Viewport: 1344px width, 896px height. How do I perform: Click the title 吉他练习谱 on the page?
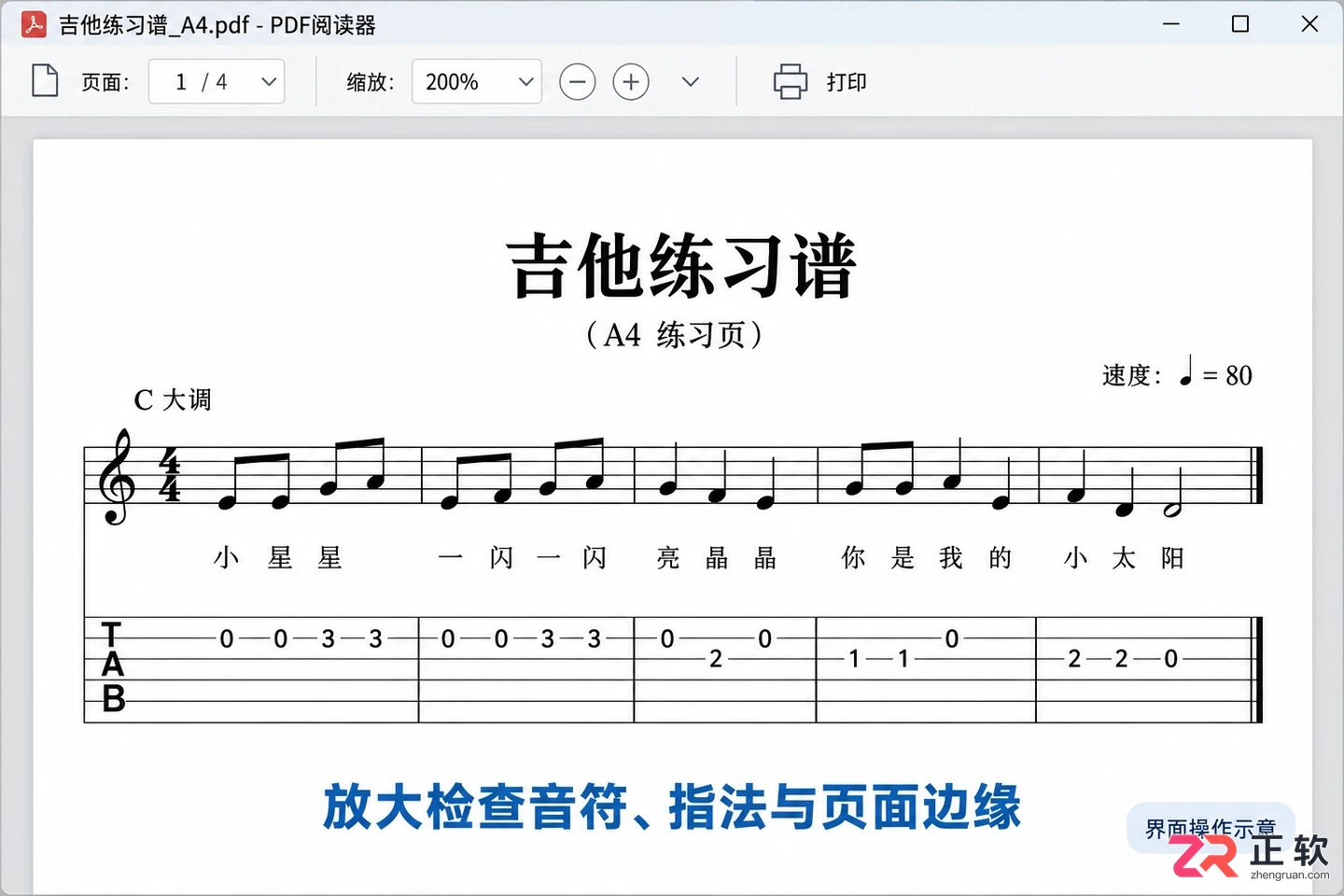point(681,266)
